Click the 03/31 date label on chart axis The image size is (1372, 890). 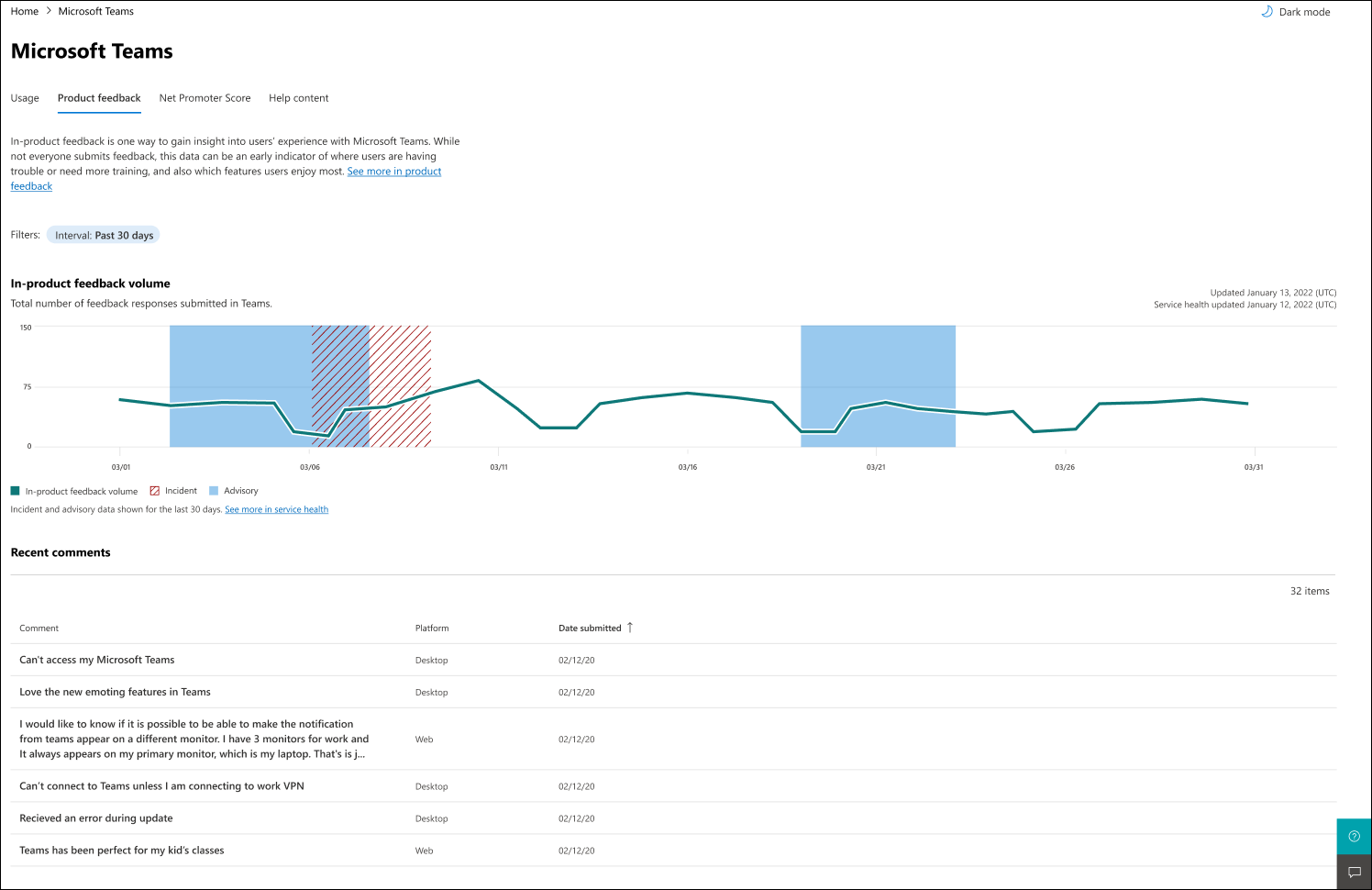[1254, 467]
